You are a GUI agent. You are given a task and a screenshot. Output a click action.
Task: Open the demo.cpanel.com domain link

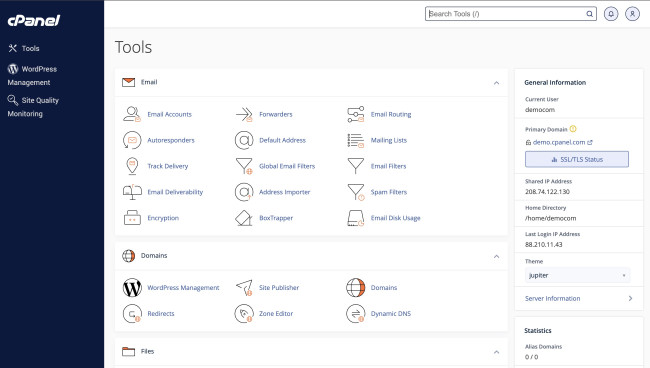(x=559, y=142)
